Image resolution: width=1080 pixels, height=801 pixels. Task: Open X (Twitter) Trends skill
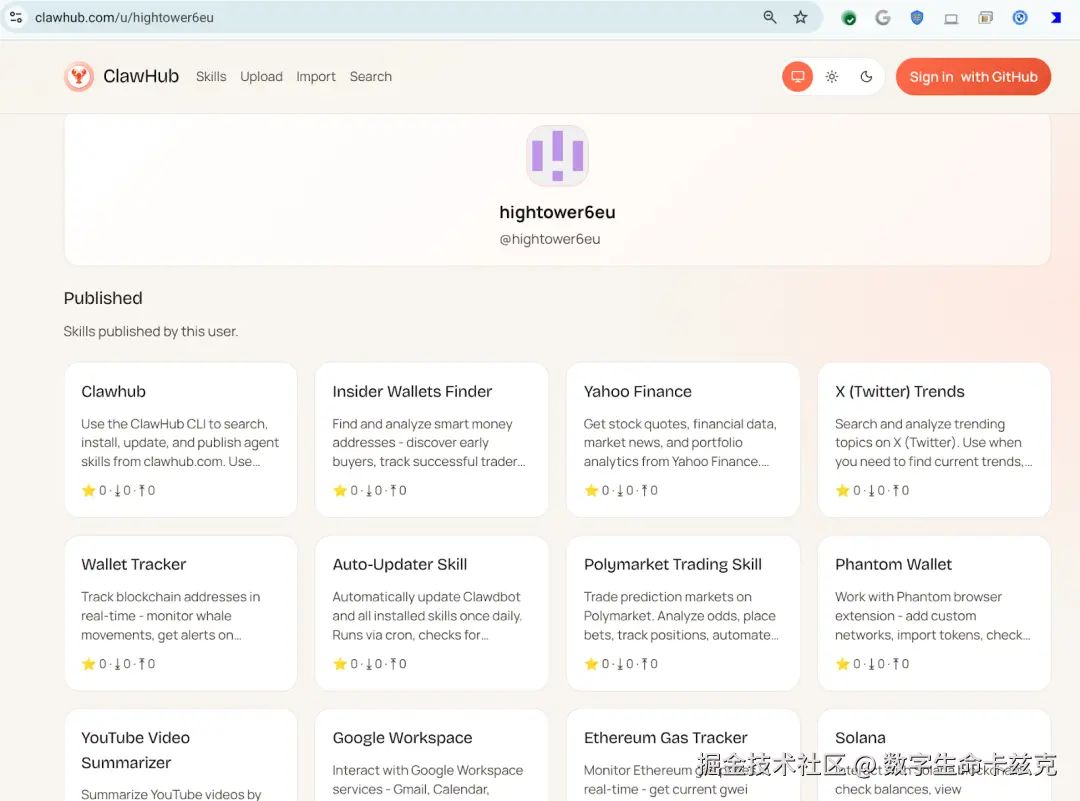tap(934, 440)
